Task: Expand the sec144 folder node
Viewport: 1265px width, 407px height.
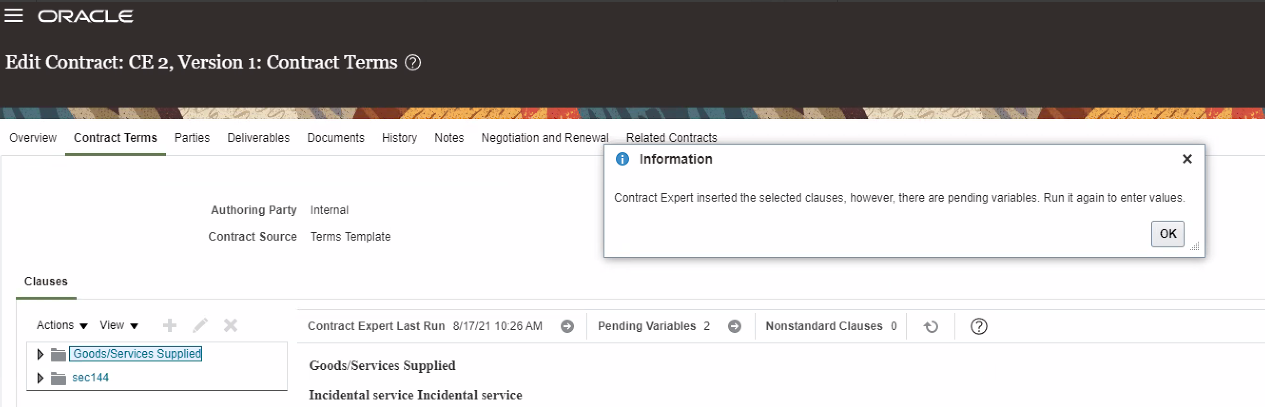Action: click(x=40, y=378)
